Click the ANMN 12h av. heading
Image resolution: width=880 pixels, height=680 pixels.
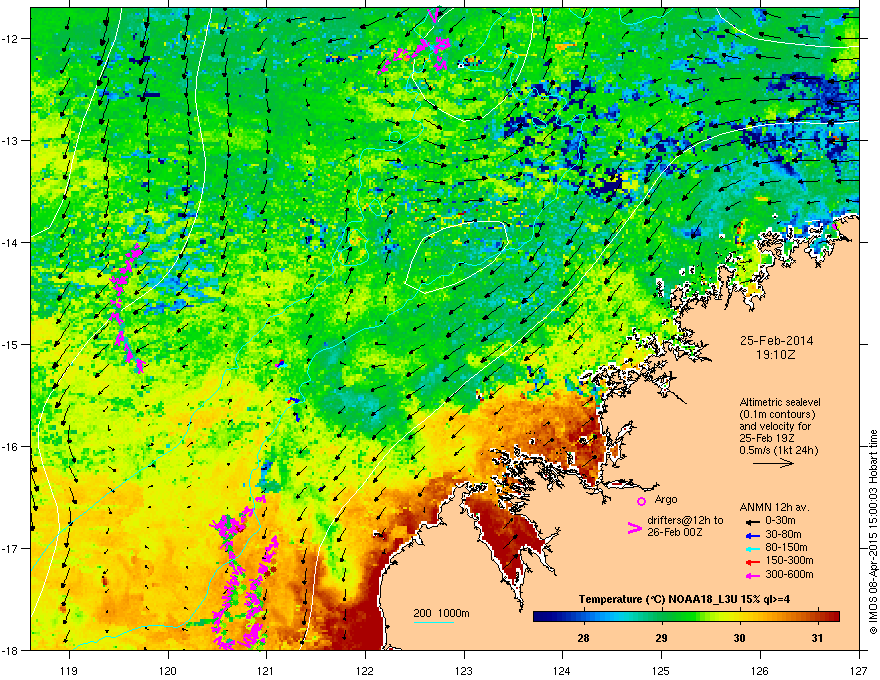[774, 508]
